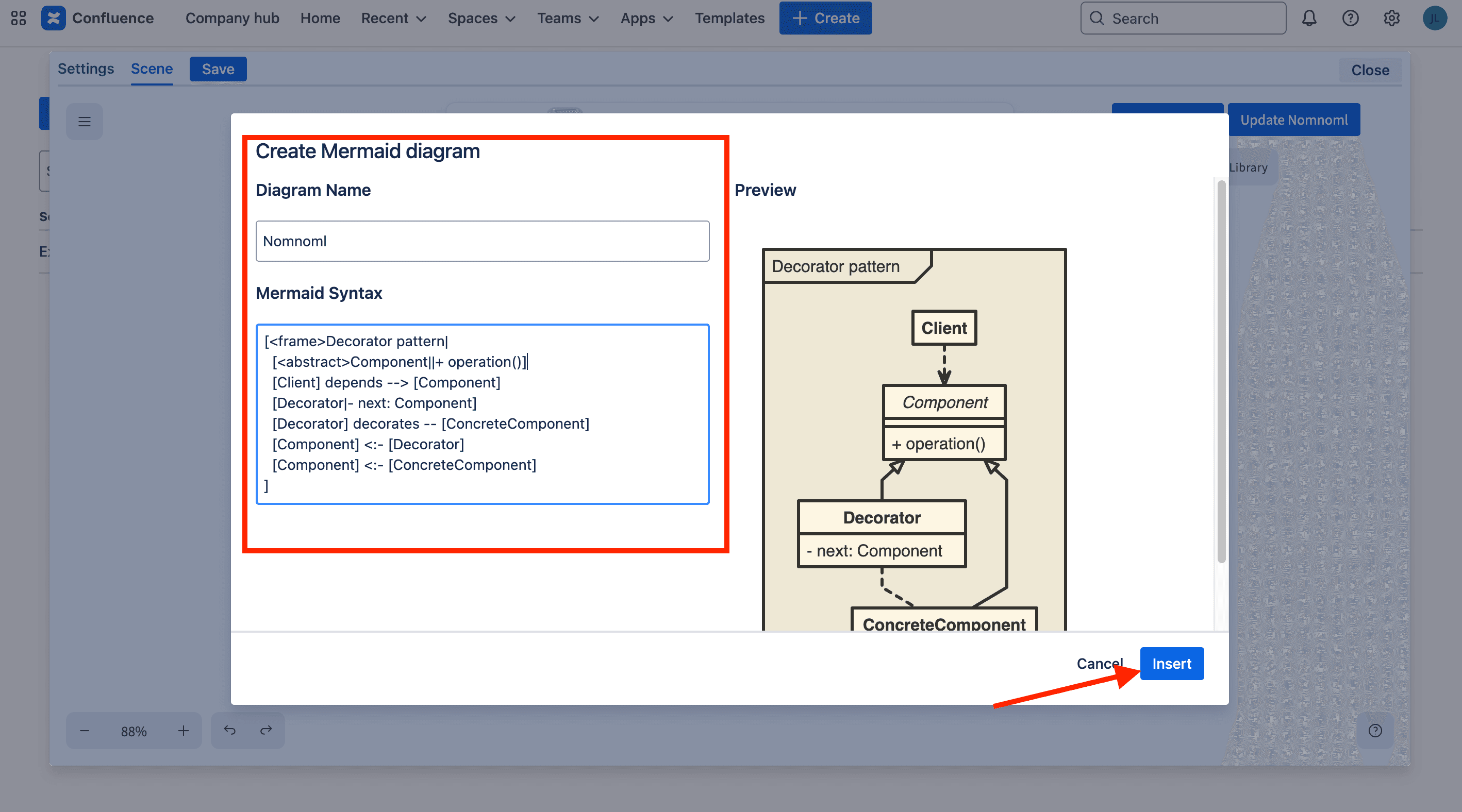This screenshot has height=812, width=1462.
Task: Open the top bar help icon
Action: click(x=1350, y=18)
